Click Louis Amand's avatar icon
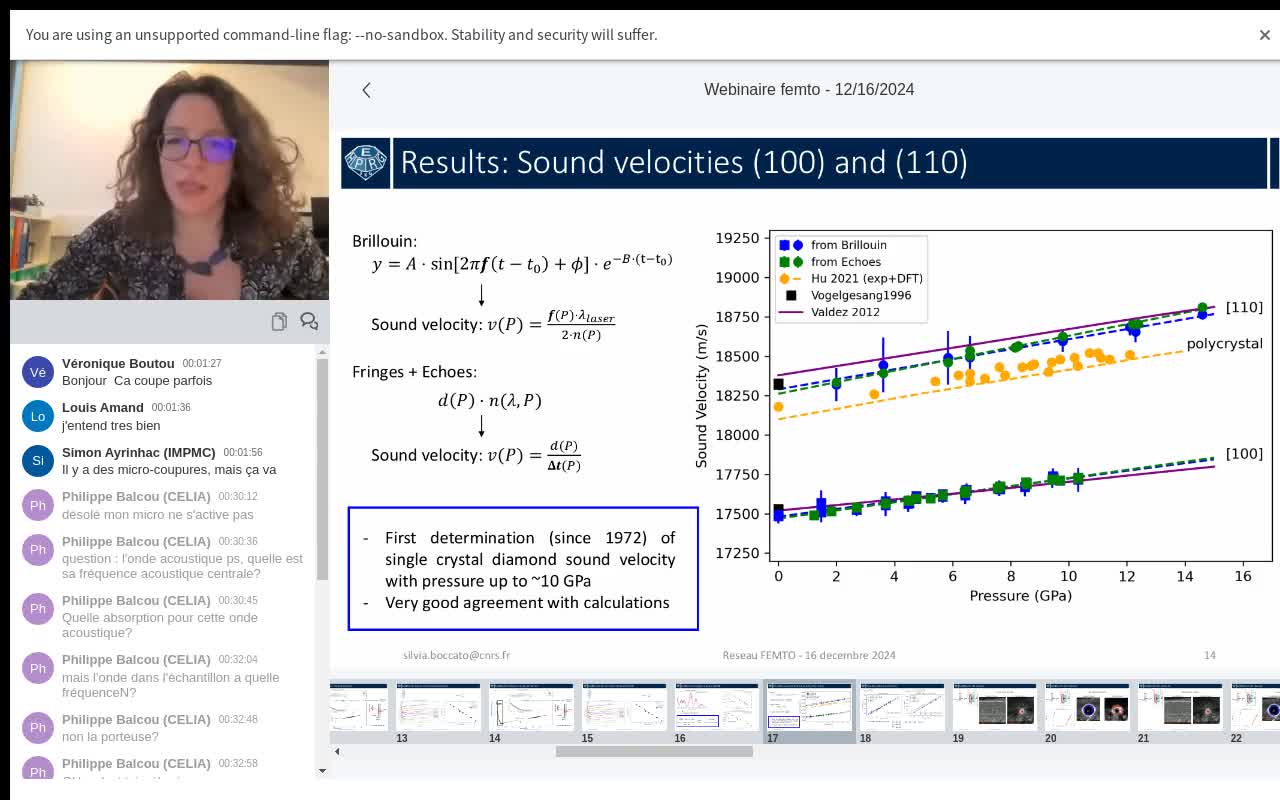Image resolution: width=1280 pixels, height=800 pixels. point(38,416)
